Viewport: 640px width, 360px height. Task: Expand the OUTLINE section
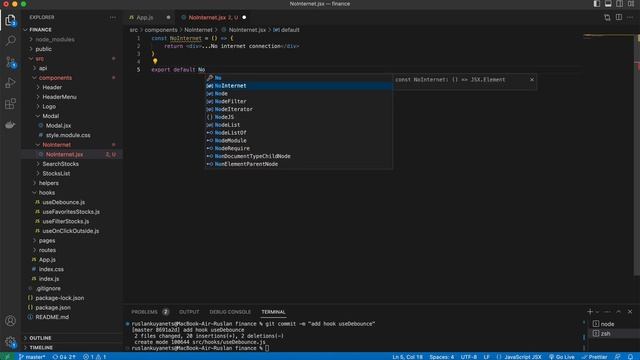[40, 338]
